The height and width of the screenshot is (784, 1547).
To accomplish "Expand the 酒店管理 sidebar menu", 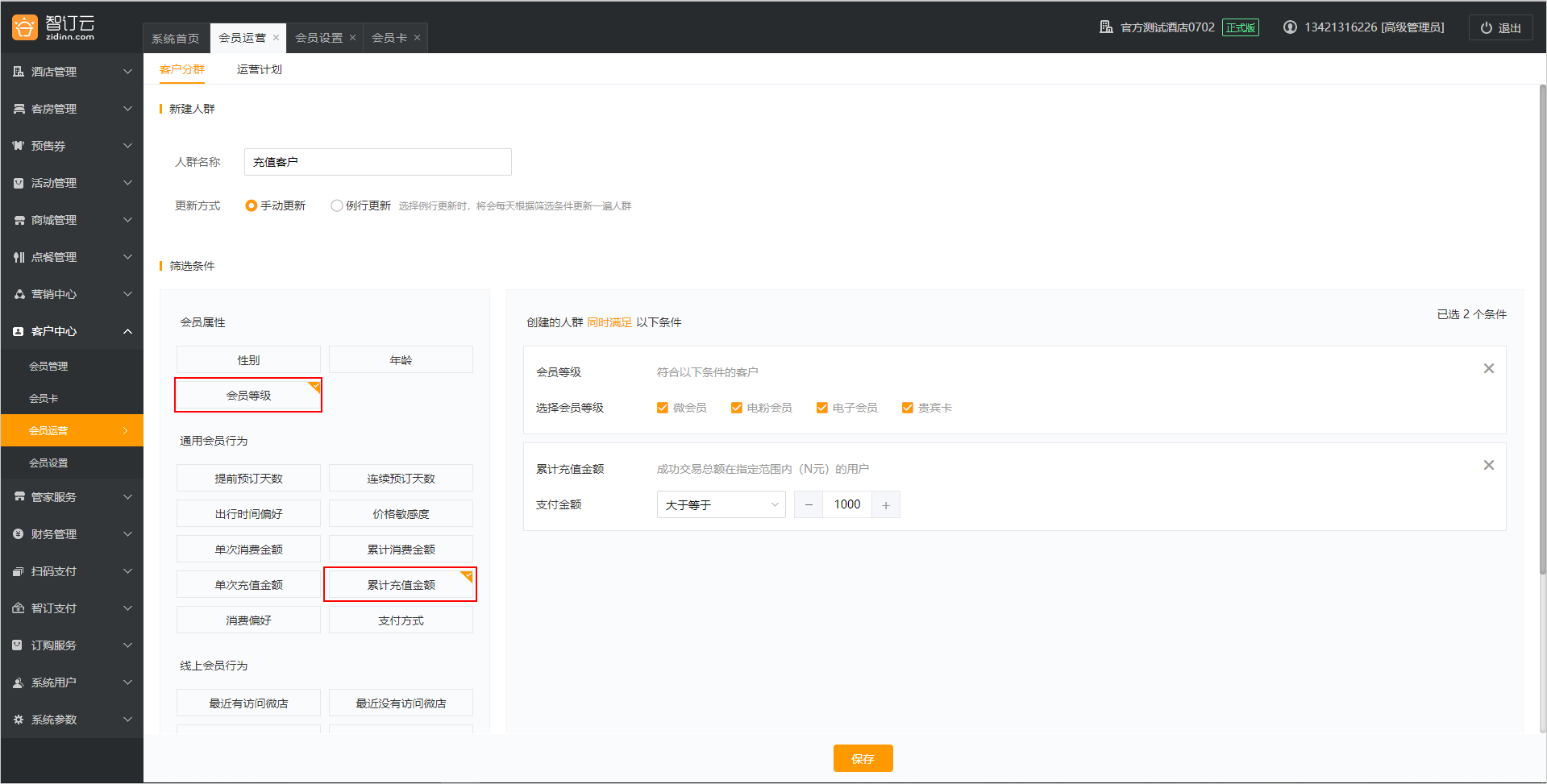I will (72, 72).
